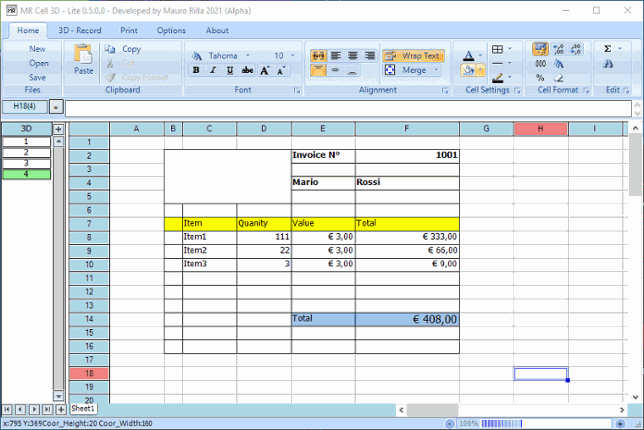The height and width of the screenshot is (430, 644).
Task: Click the scissors Cut icon
Action: point(110,63)
